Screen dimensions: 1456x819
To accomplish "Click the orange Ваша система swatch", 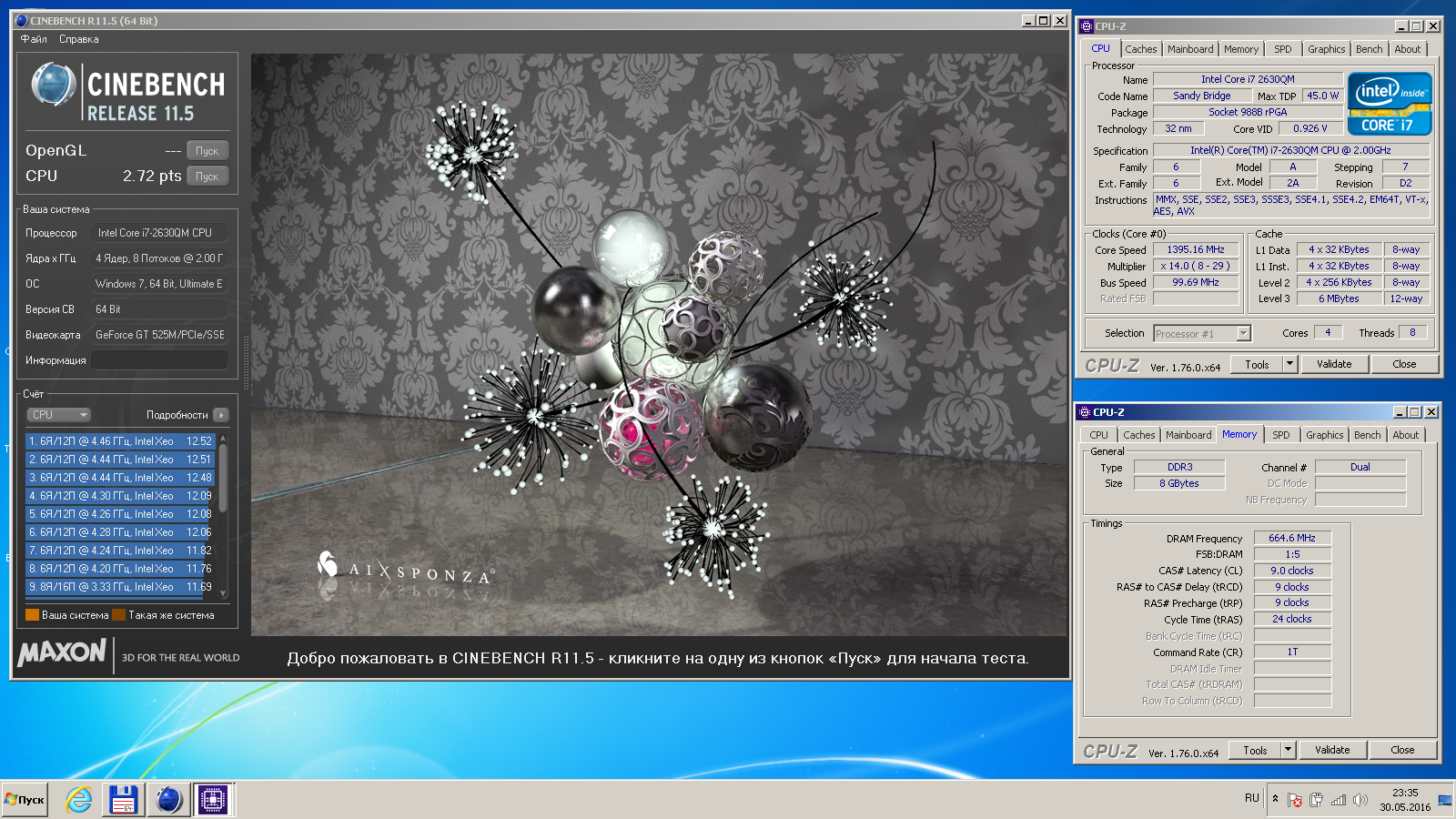I will pyautogui.click(x=33, y=615).
